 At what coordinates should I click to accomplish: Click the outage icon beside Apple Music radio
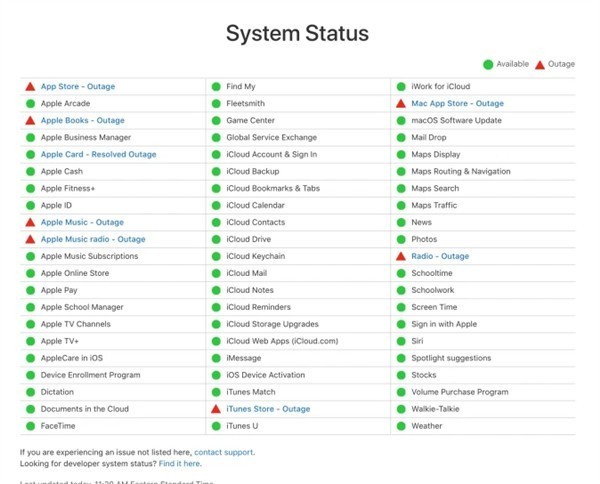(30, 240)
